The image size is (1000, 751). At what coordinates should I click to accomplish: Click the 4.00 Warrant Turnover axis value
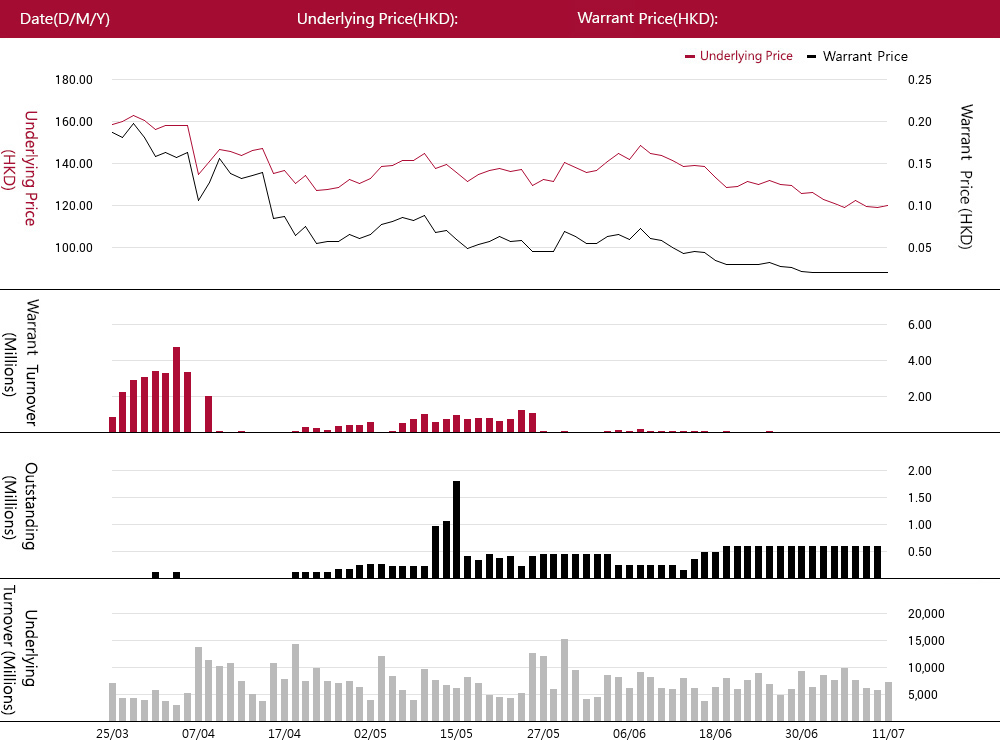point(920,361)
